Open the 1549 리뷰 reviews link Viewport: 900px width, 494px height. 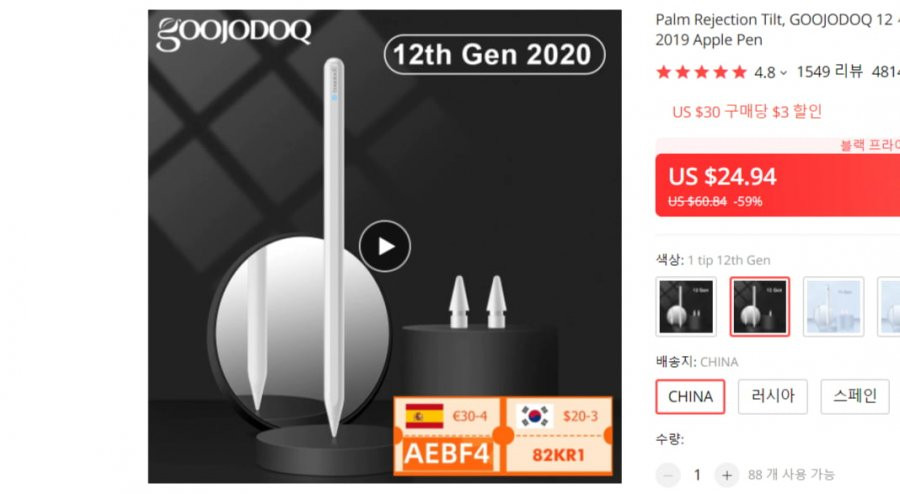(x=829, y=72)
